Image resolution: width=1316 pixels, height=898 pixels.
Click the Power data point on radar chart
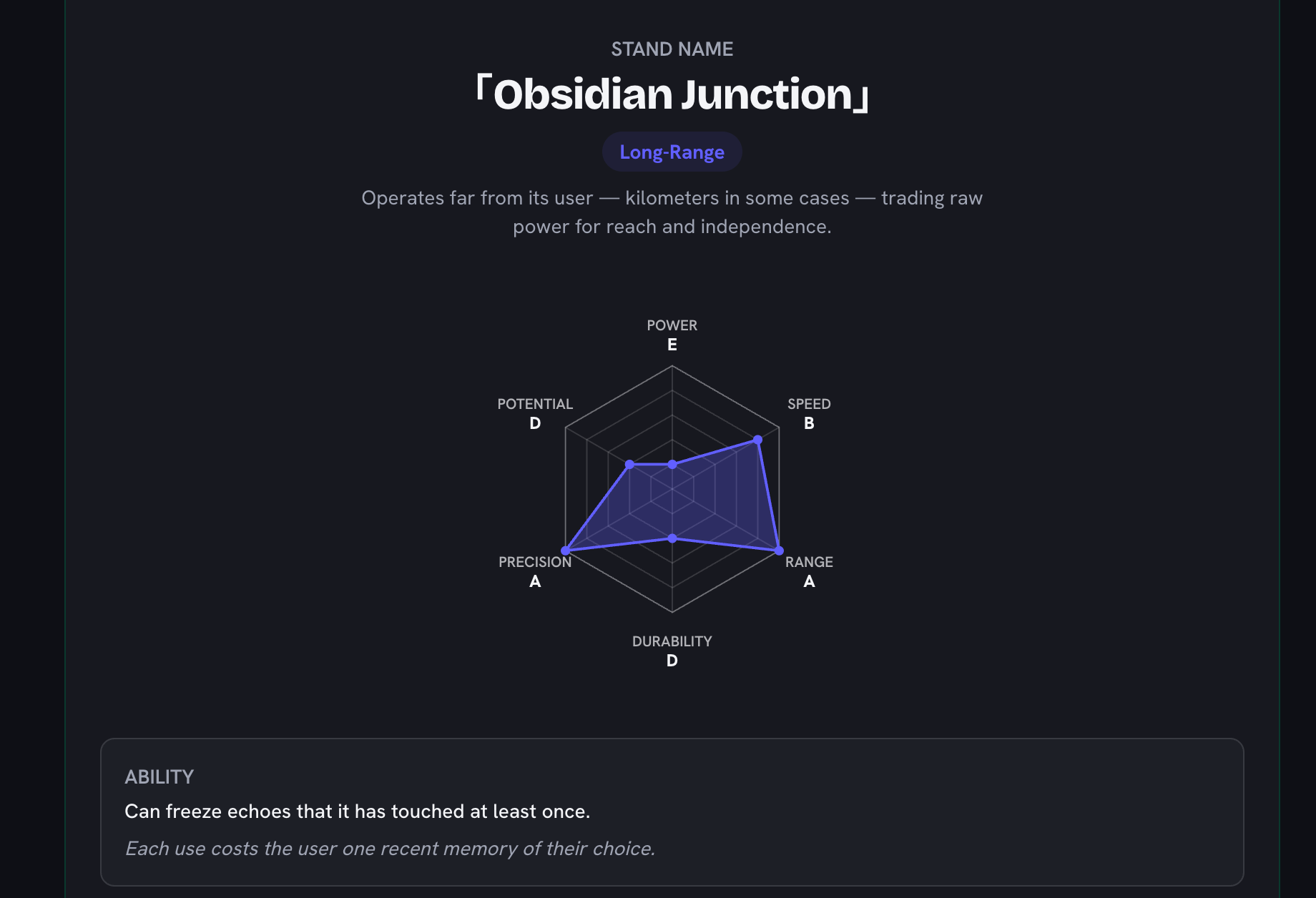click(672, 465)
